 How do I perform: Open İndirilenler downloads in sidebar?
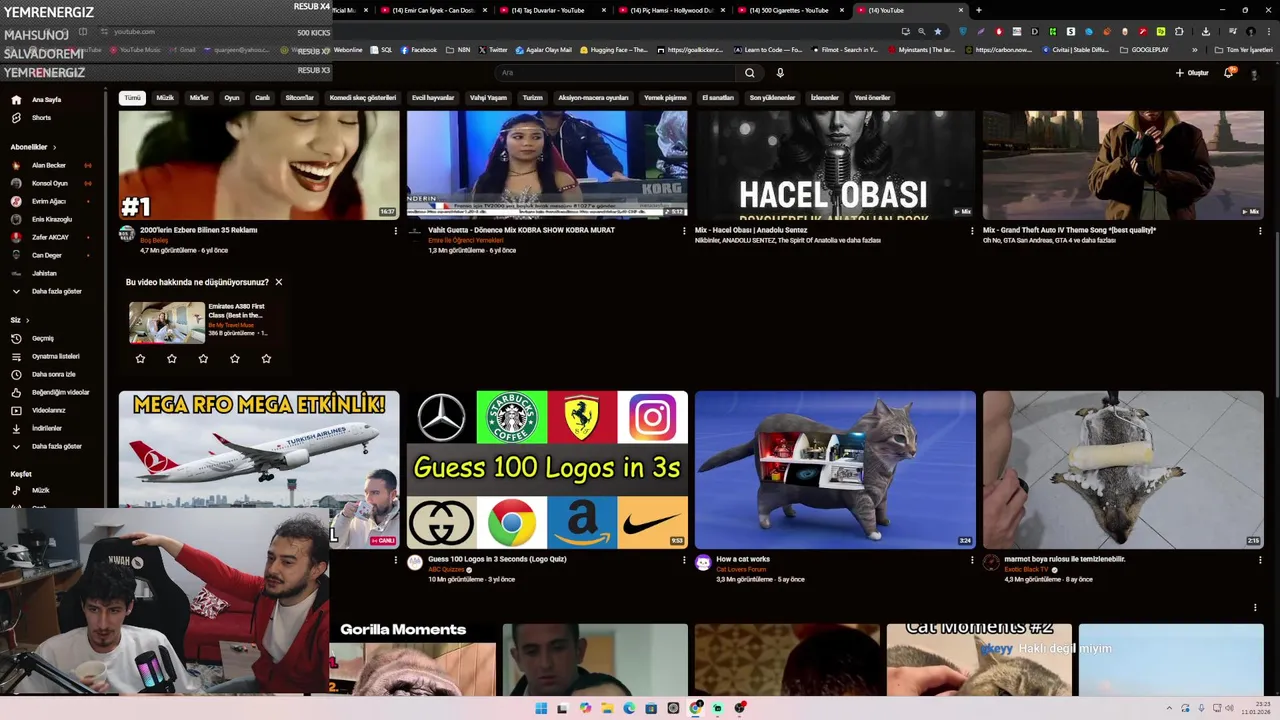(x=46, y=428)
